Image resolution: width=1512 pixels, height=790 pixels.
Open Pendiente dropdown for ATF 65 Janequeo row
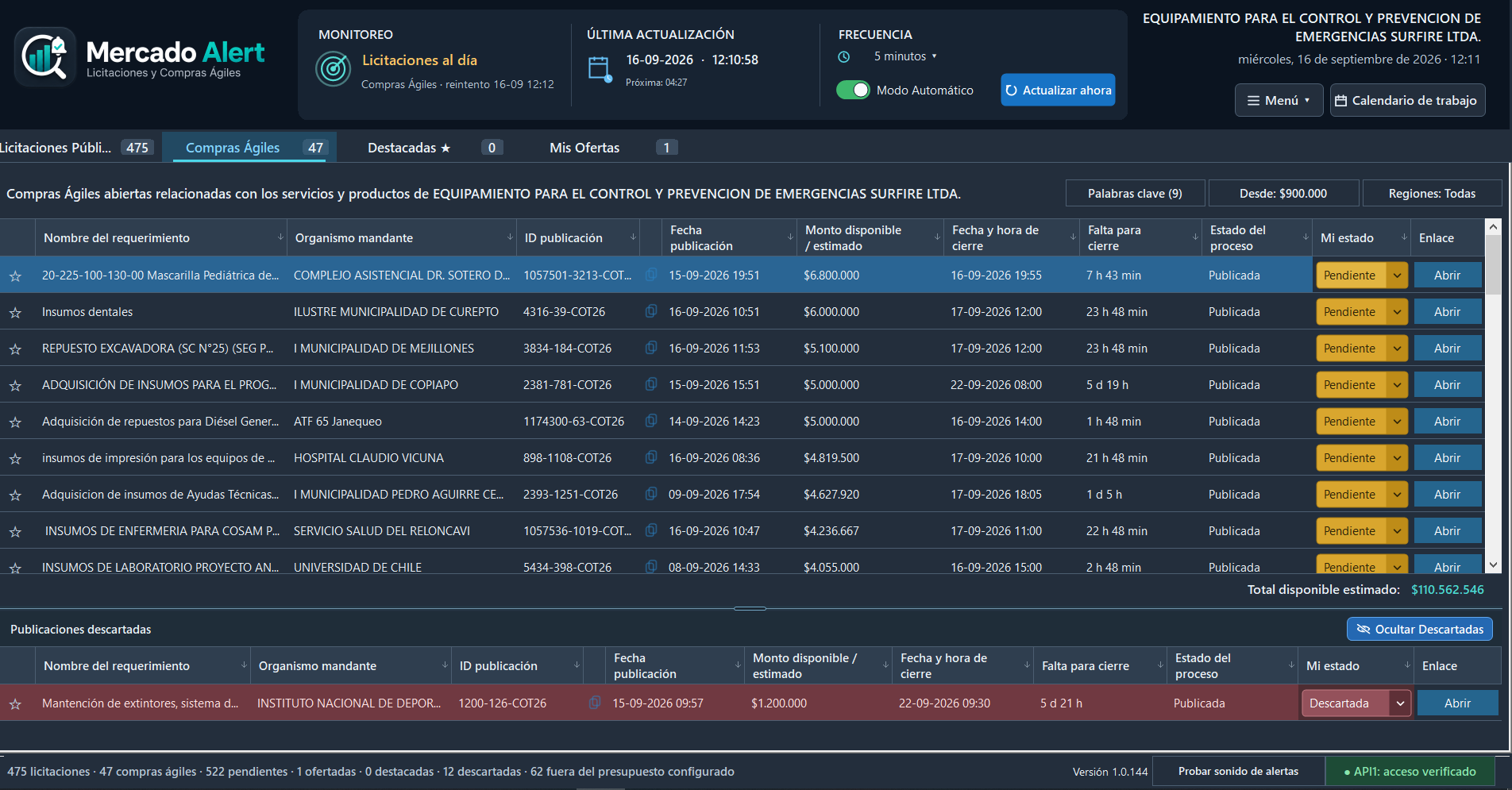[x=1398, y=422]
